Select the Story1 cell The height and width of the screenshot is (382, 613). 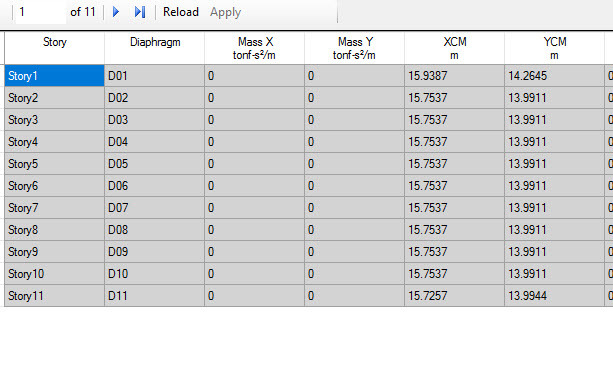tap(54, 76)
